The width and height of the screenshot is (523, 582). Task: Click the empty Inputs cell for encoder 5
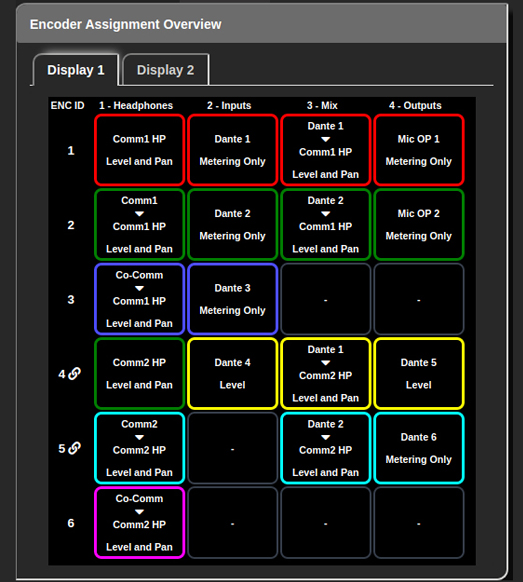tap(232, 448)
